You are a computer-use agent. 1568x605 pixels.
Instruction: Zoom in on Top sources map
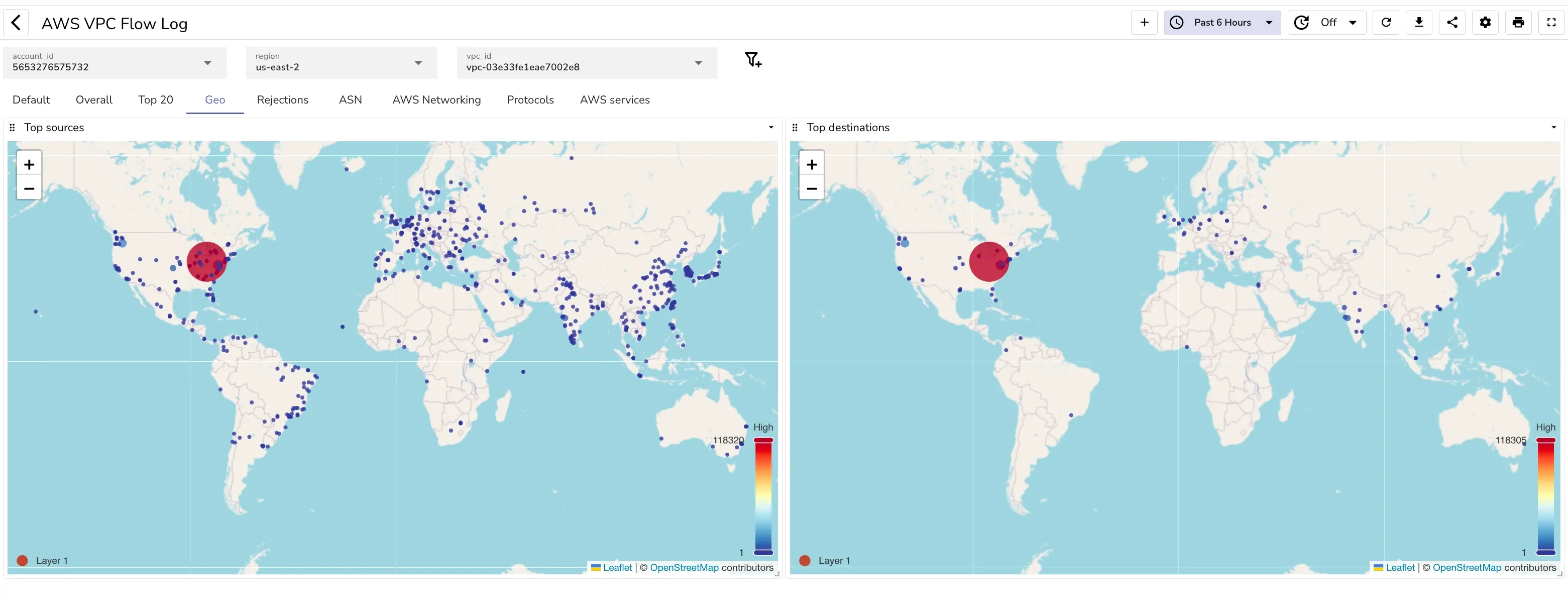pyautogui.click(x=29, y=164)
